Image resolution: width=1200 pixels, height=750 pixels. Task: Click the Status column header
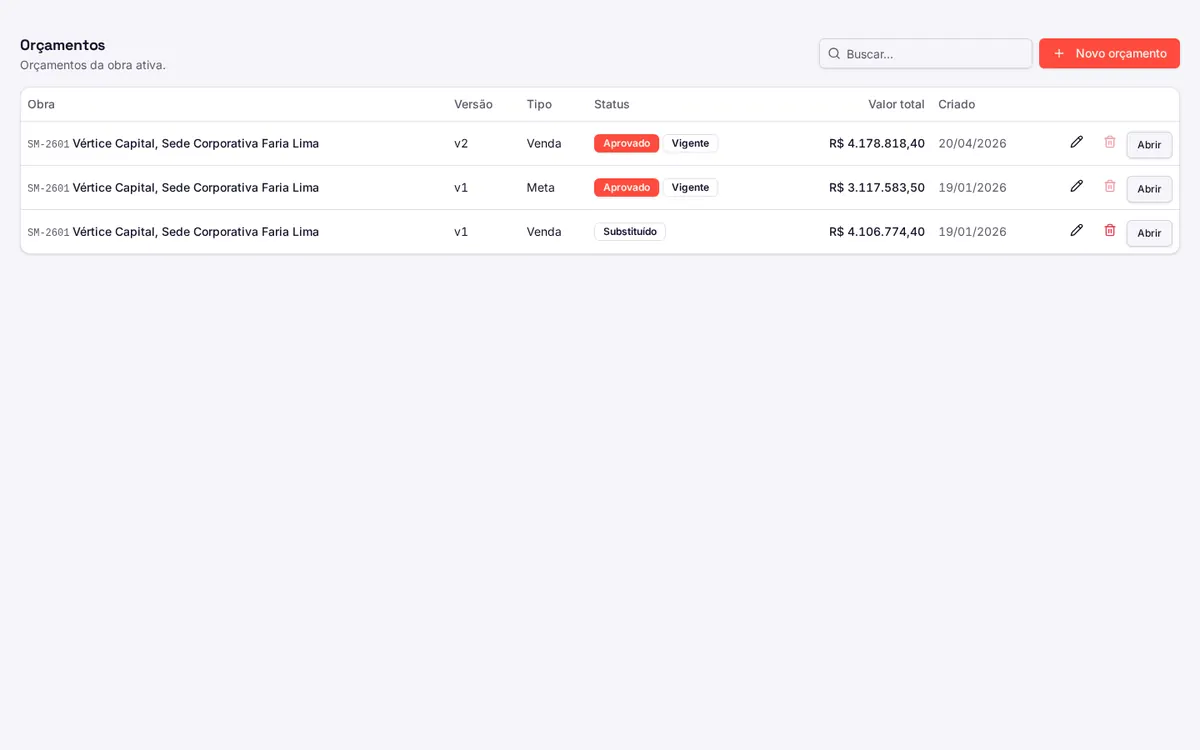point(612,104)
